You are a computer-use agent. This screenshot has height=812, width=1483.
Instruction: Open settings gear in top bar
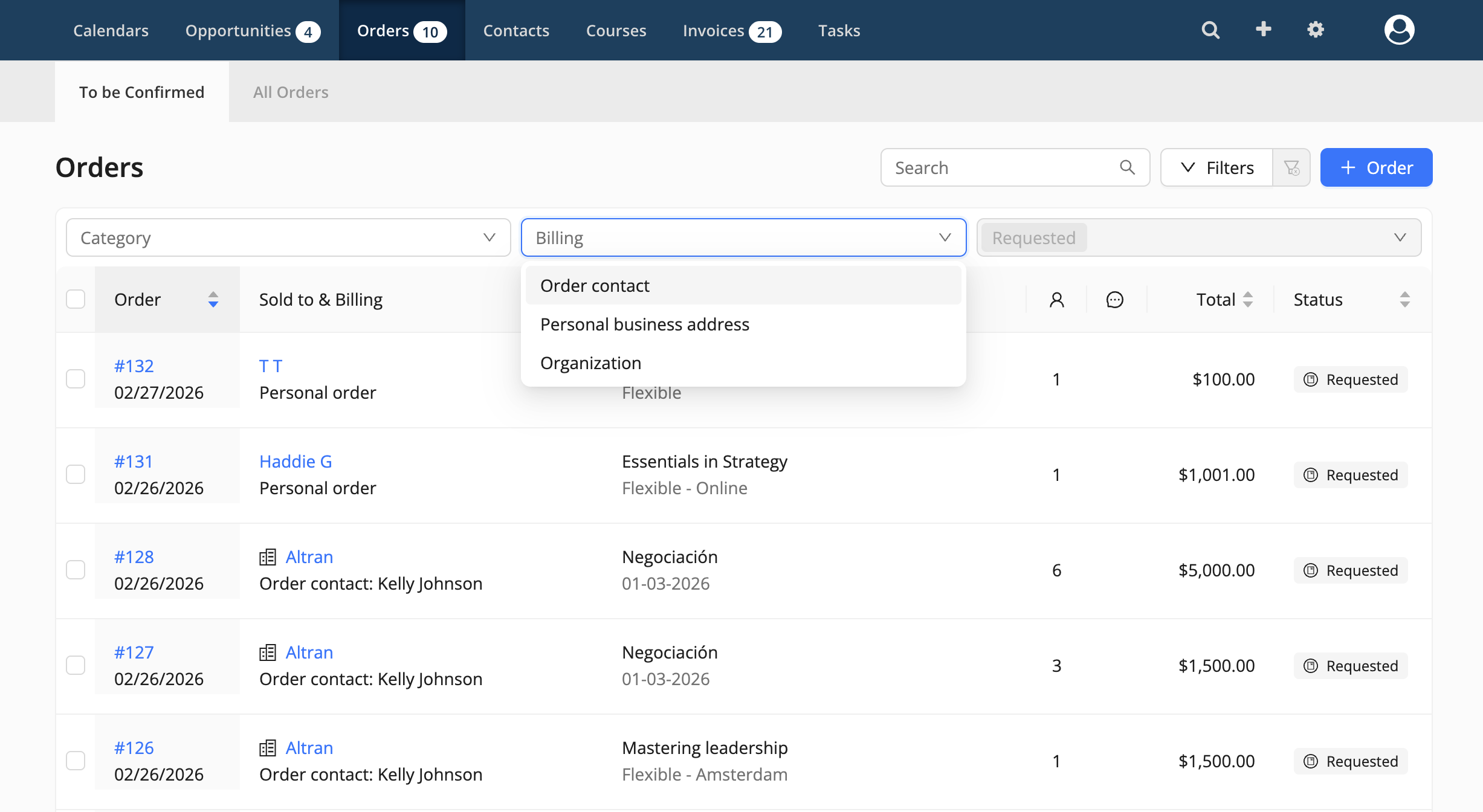click(1316, 30)
